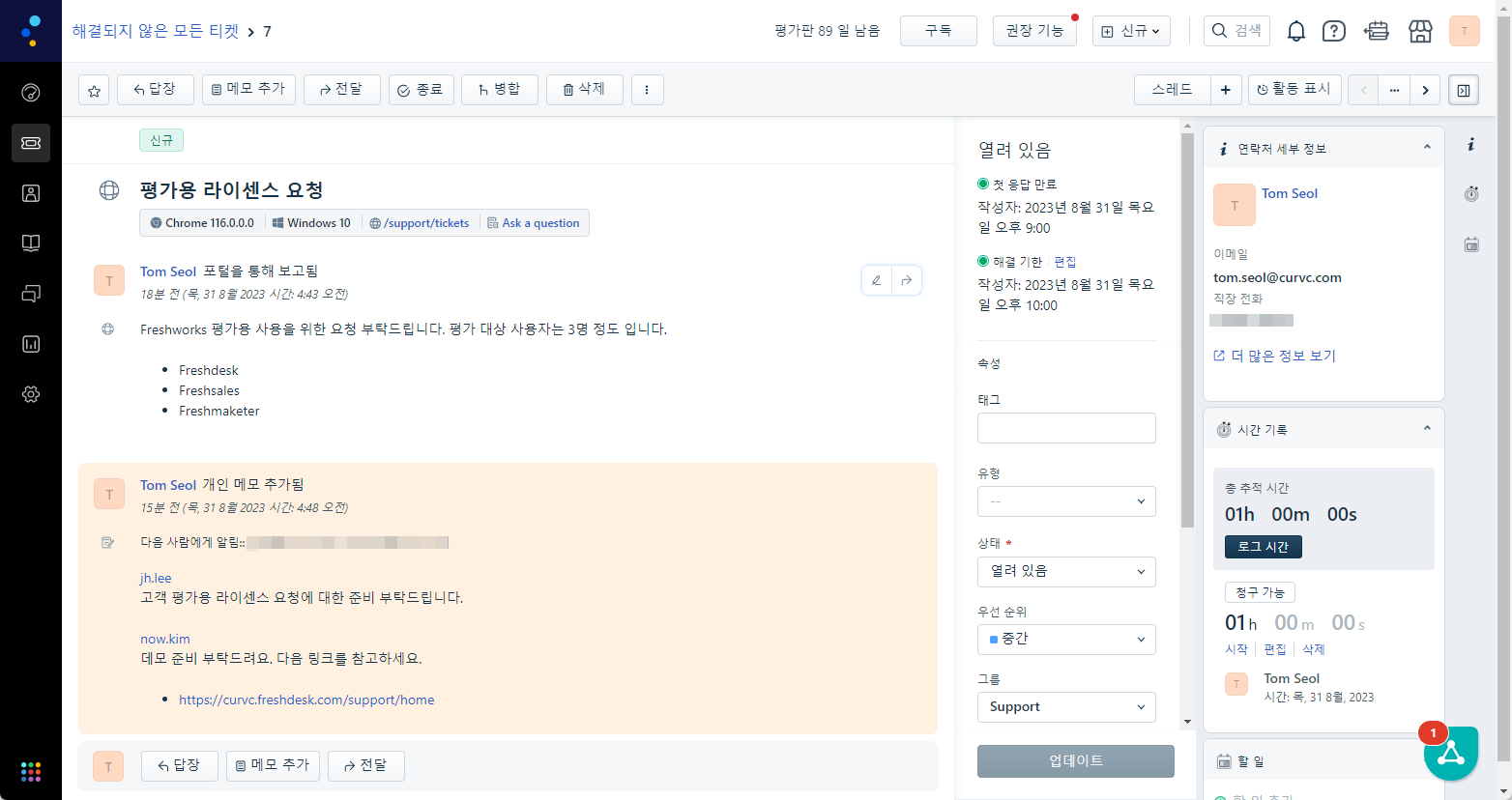The width and height of the screenshot is (1512, 800).
Task: Click the 태그 input field
Action: point(1066,428)
